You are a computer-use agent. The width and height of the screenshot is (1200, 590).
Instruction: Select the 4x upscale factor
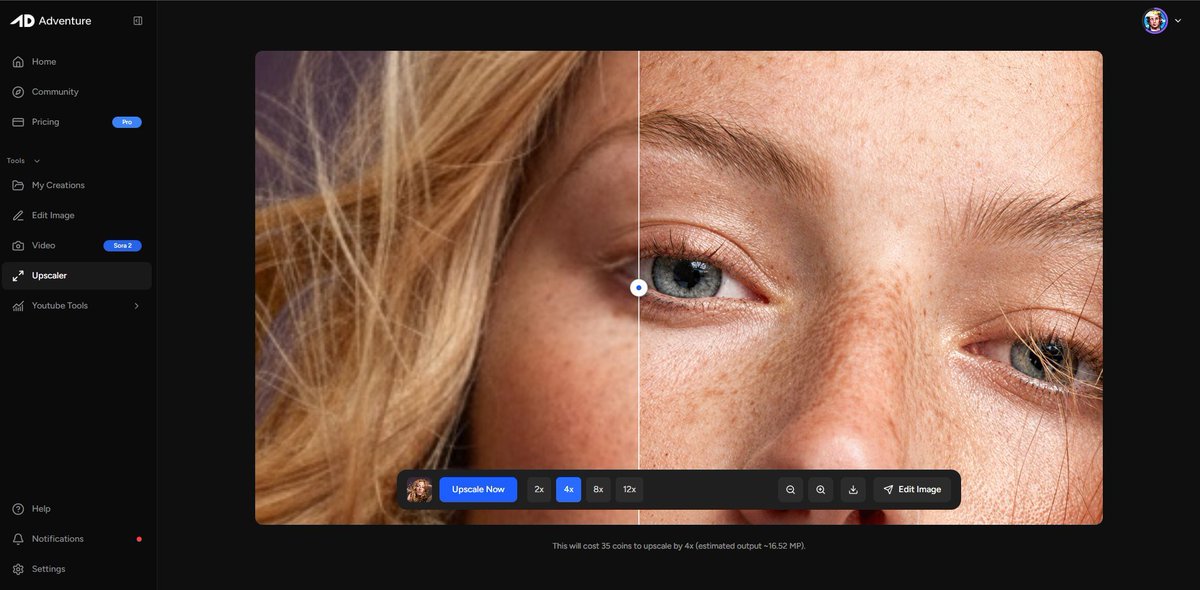pos(568,490)
